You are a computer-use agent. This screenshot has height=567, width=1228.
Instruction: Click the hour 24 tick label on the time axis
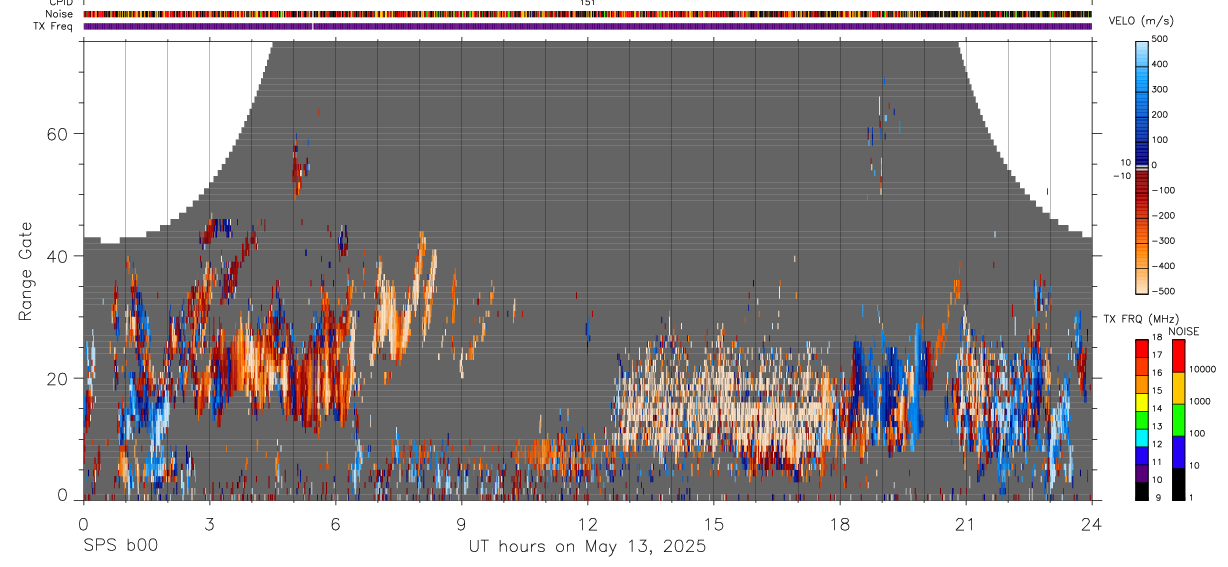pyautogui.click(x=1092, y=523)
